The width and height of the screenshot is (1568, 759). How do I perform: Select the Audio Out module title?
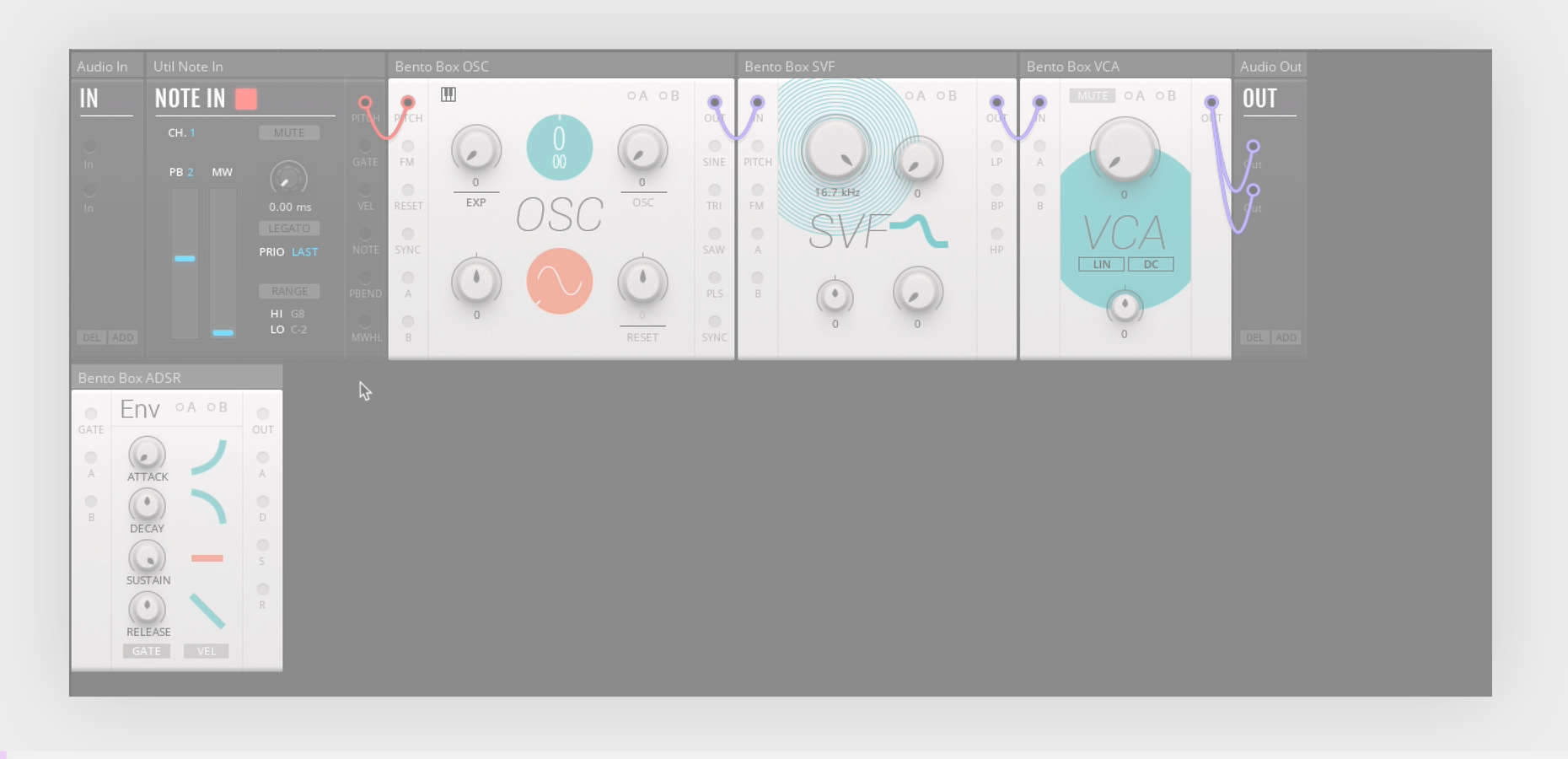click(x=1270, y=67)
